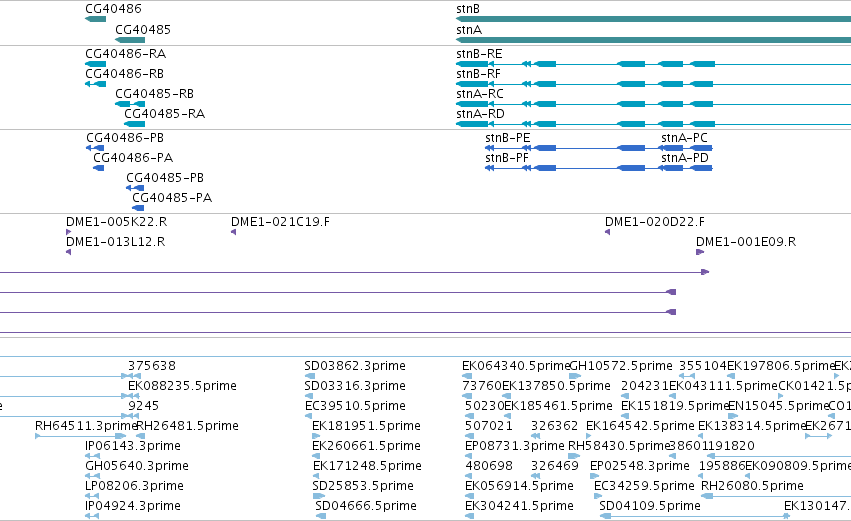Image resolution: width=851 pixels, height=521 pixels.
Task: Select the stnB-PF protein label
Action: click(x=507, y=158)
